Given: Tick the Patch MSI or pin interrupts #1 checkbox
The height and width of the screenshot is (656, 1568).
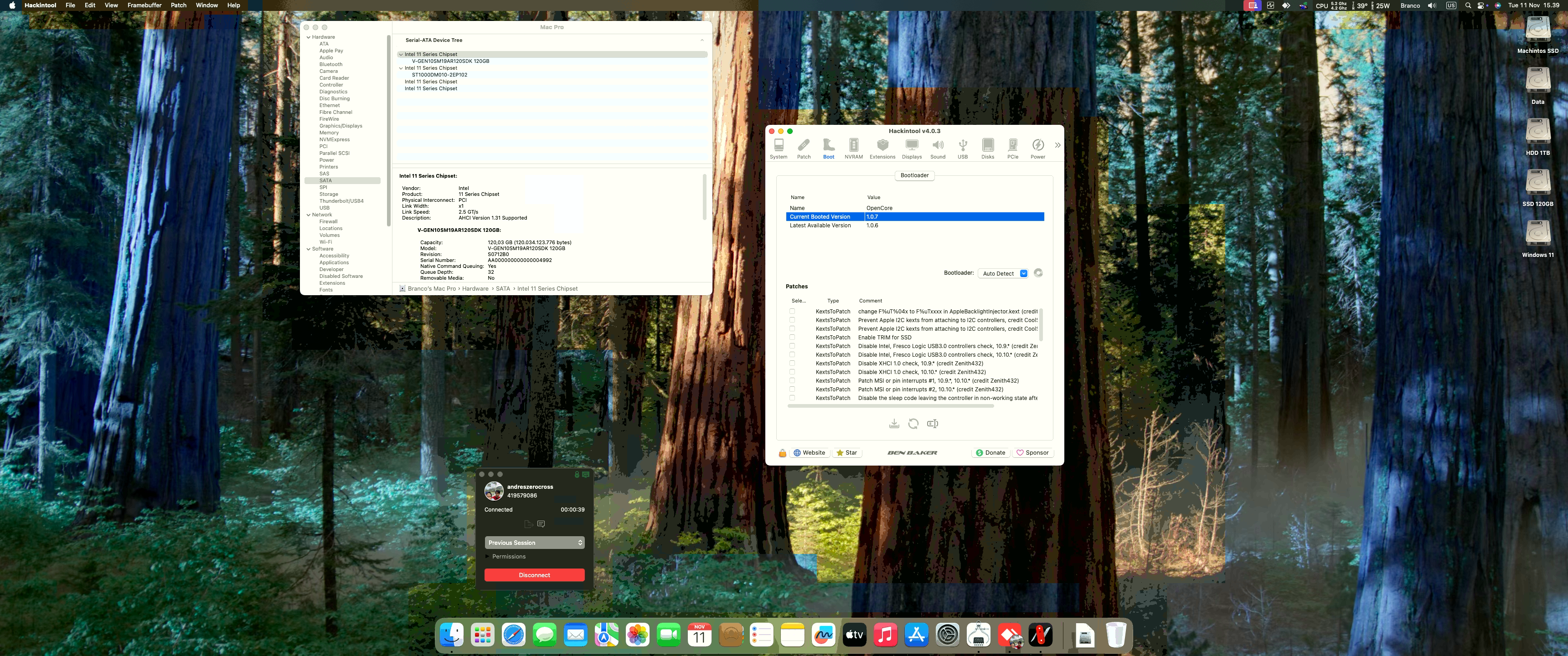Looking at the screenshot, I should pos(792,380).
